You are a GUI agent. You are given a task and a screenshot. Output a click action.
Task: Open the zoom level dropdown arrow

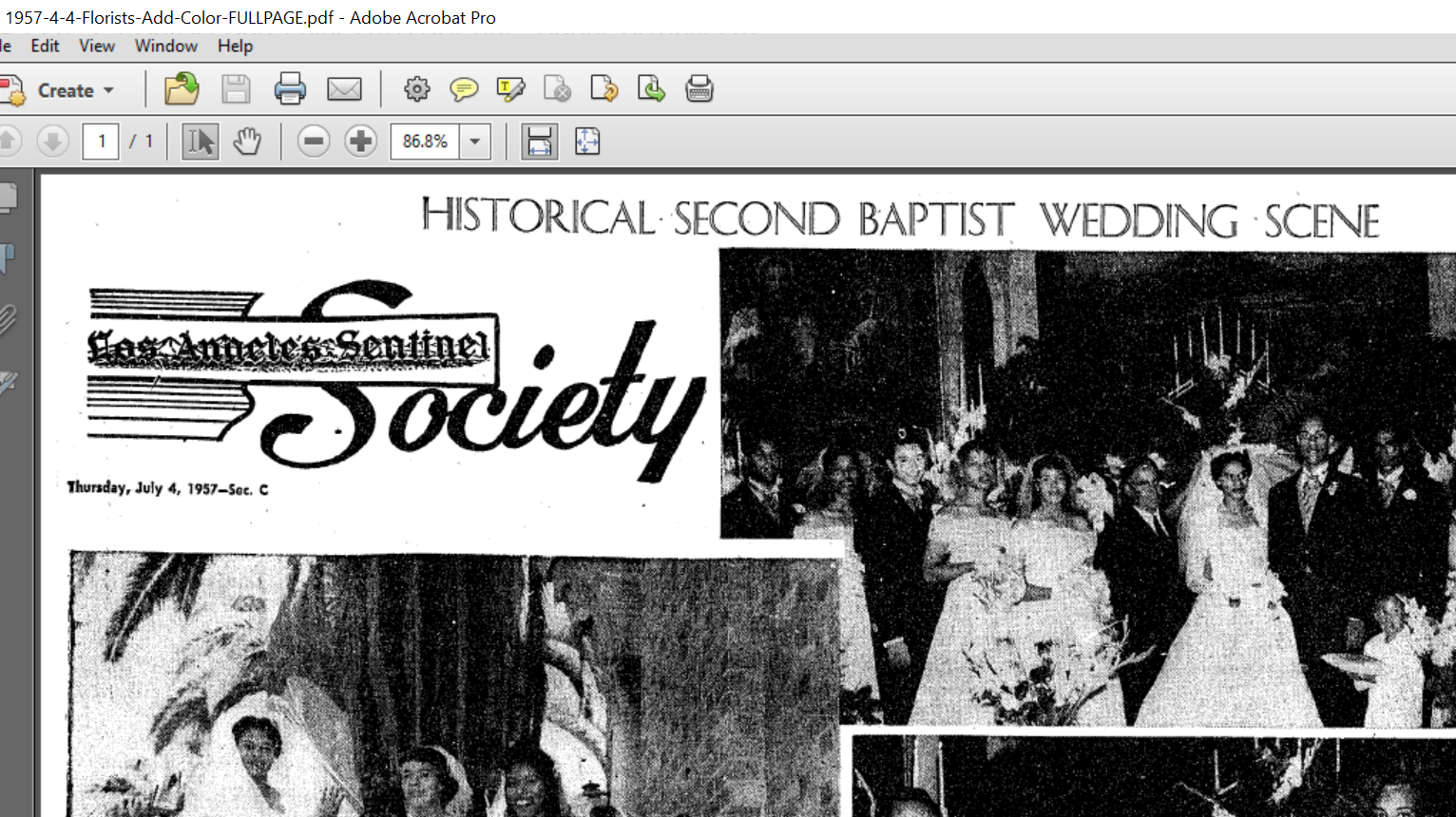click(475, 142)
